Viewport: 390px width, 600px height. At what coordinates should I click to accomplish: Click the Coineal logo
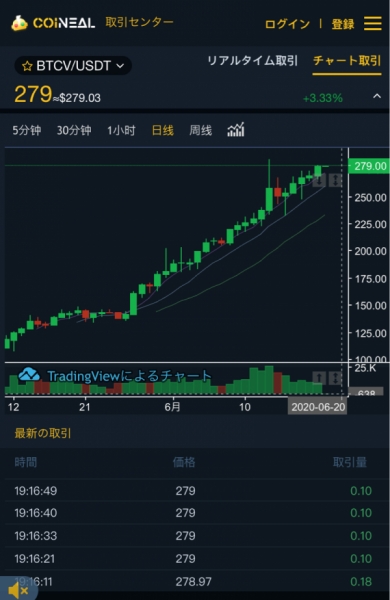coord(53,23)
